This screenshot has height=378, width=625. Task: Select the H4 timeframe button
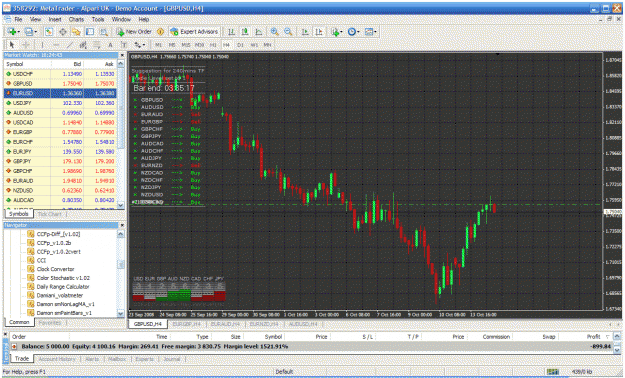[x=226, y=45]
